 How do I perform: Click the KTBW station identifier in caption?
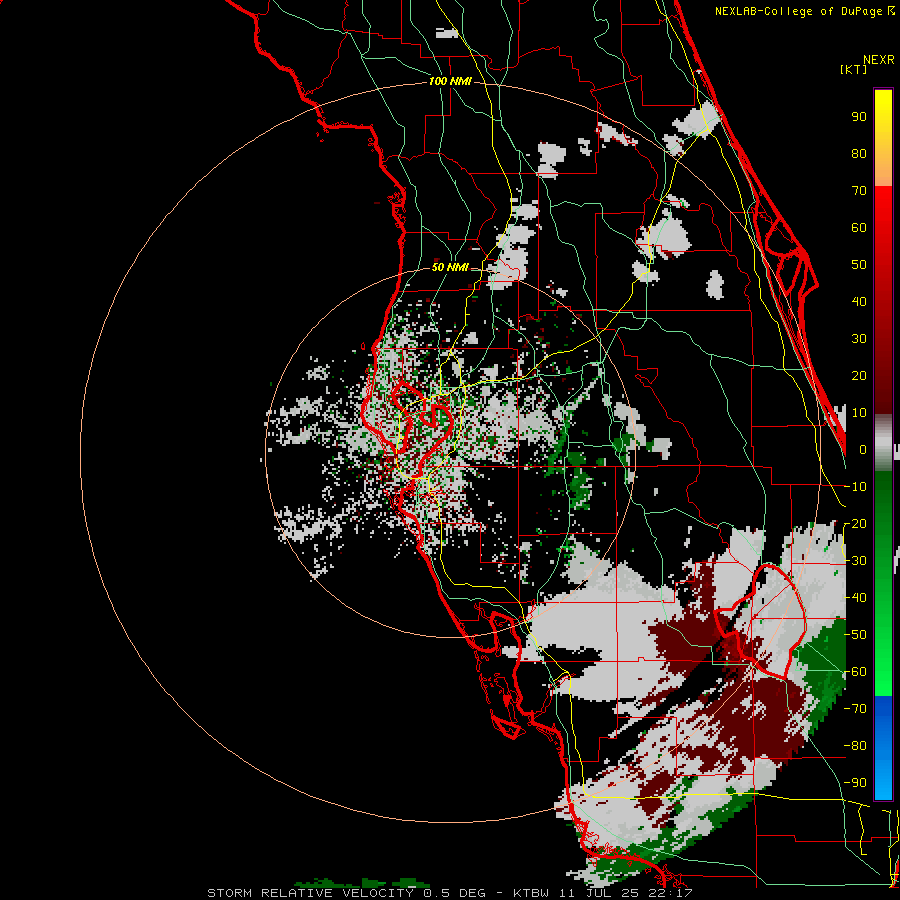[532, 893]
